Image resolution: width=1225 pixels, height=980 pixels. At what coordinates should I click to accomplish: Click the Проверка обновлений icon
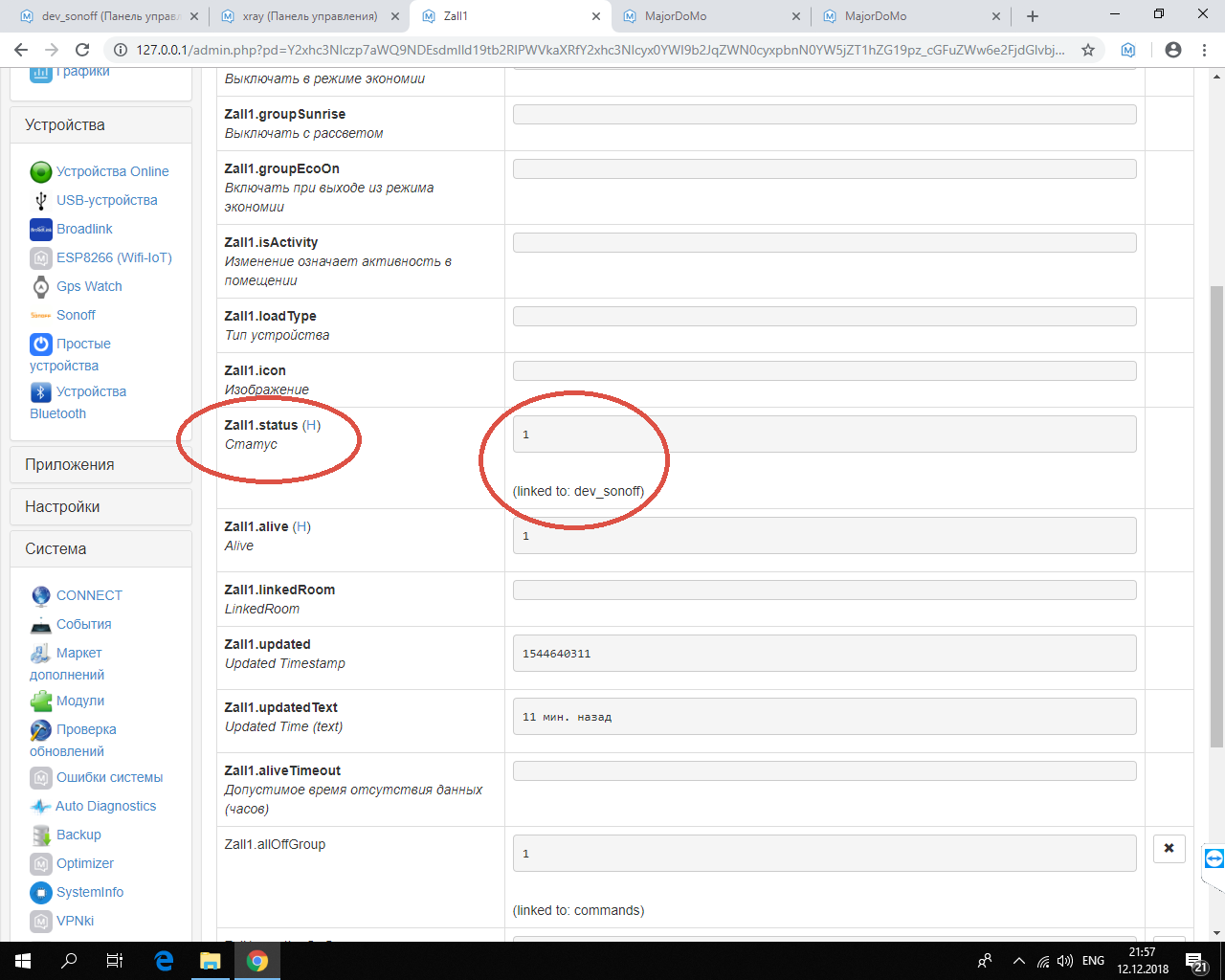coord(40,730)
